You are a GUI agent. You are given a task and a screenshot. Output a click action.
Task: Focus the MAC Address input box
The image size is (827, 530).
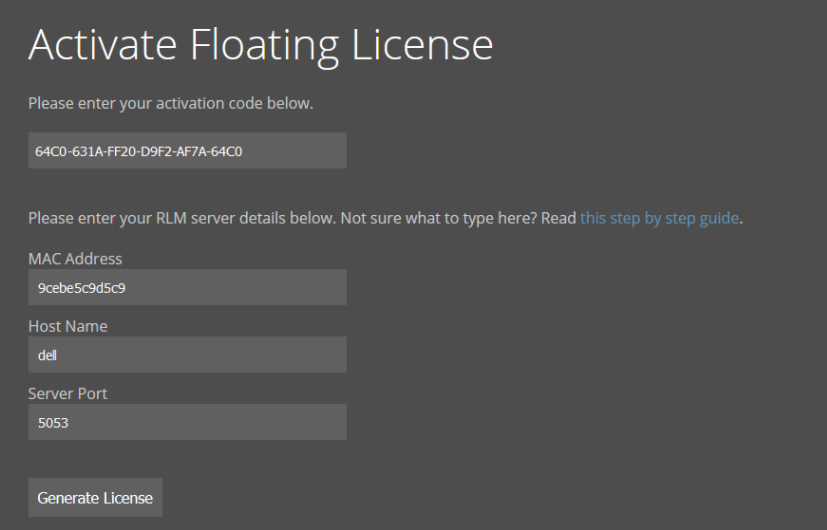click(x=187, y=287)
